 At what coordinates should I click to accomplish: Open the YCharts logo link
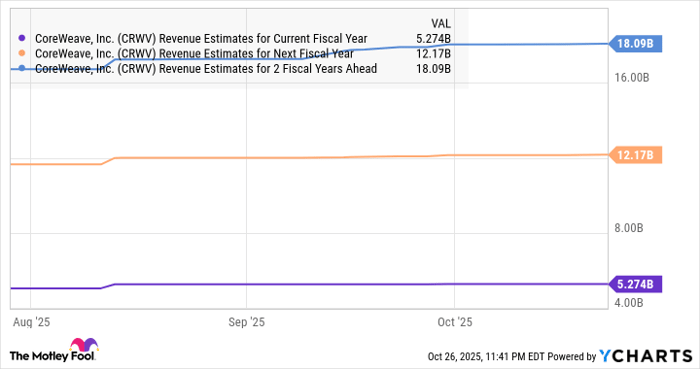click(646, 356)
